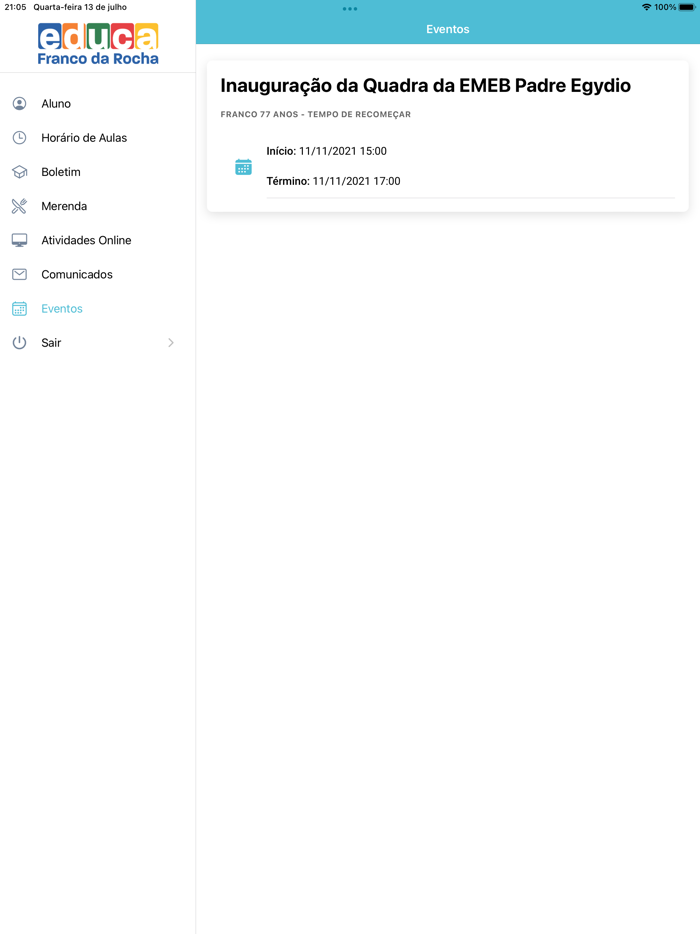
Task: Click the envelope Comunicados icon
Action: pyautogui.click(x=20, y=275)
